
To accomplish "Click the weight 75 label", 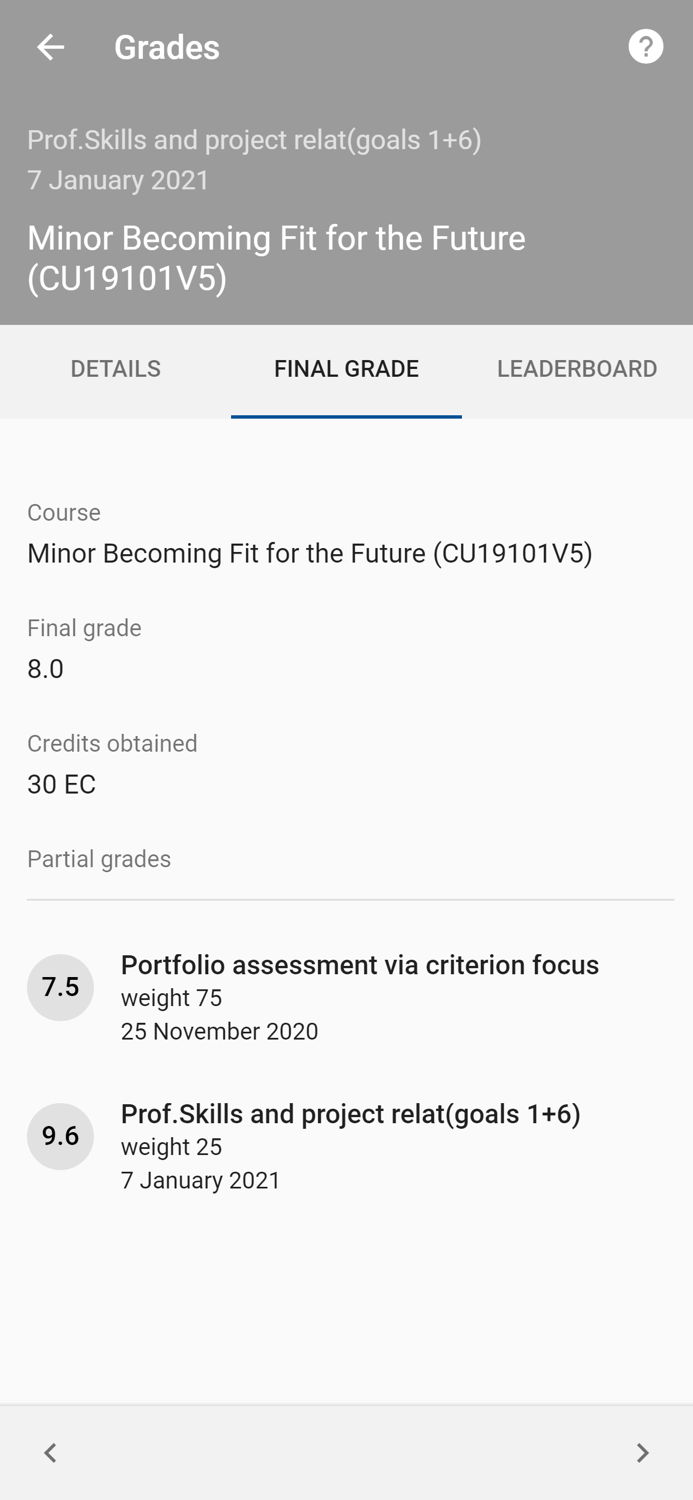I will coord(172,998).
